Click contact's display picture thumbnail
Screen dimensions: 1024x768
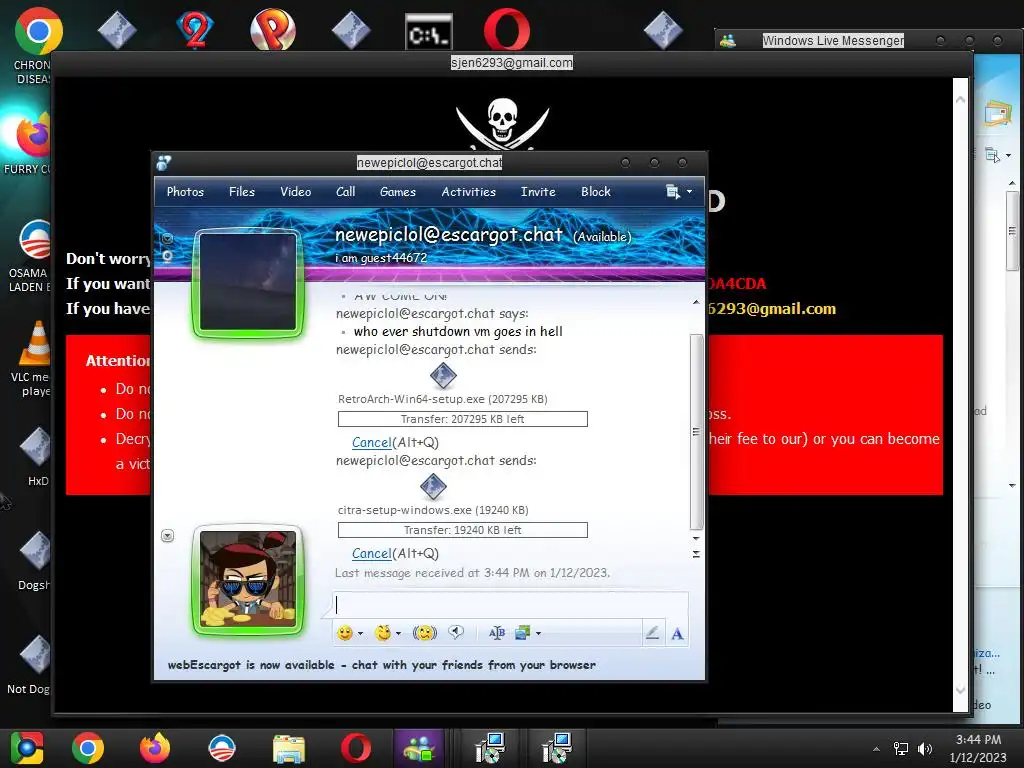[248, 283]
